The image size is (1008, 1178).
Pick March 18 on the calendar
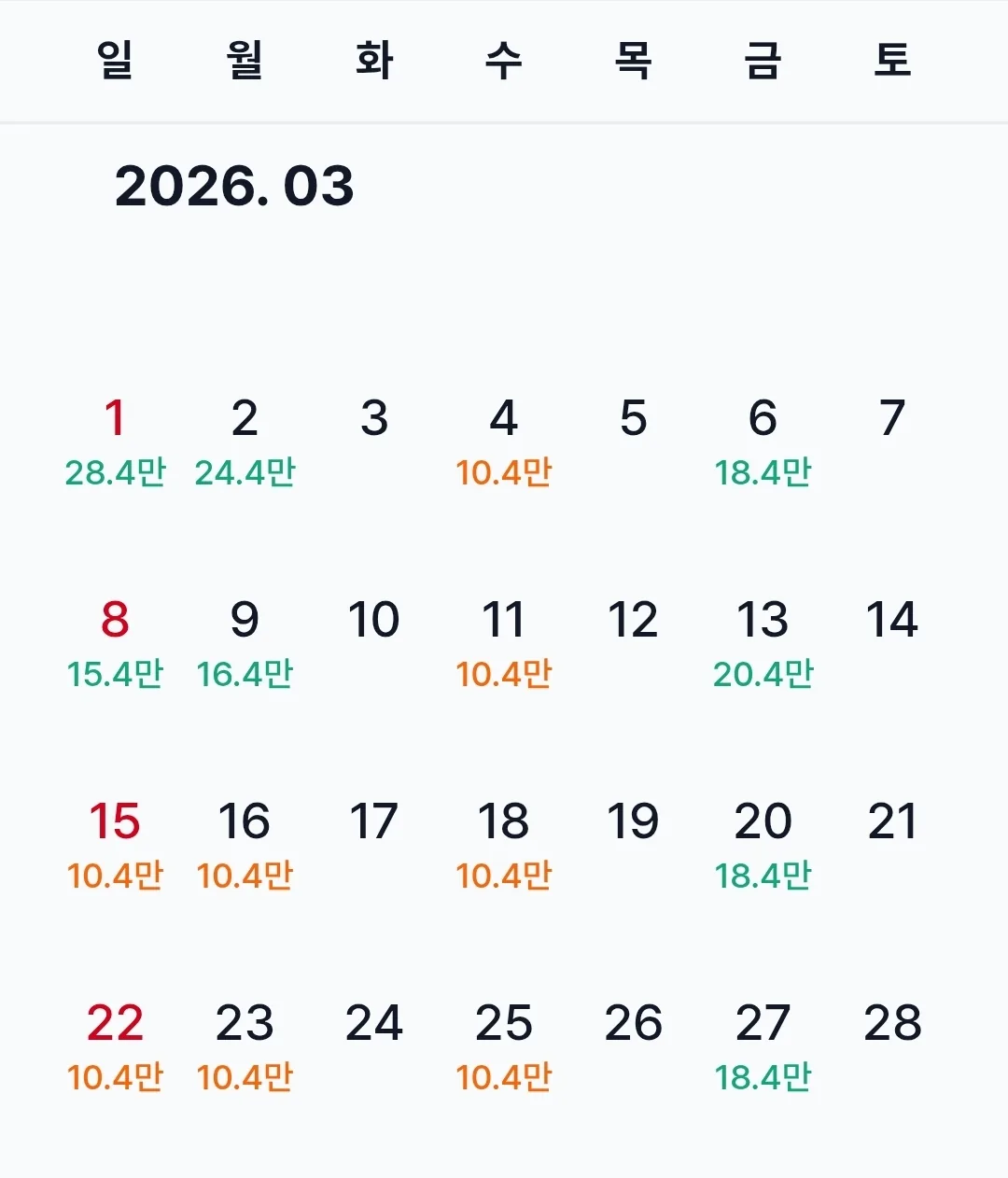click(x=504, y=846)
